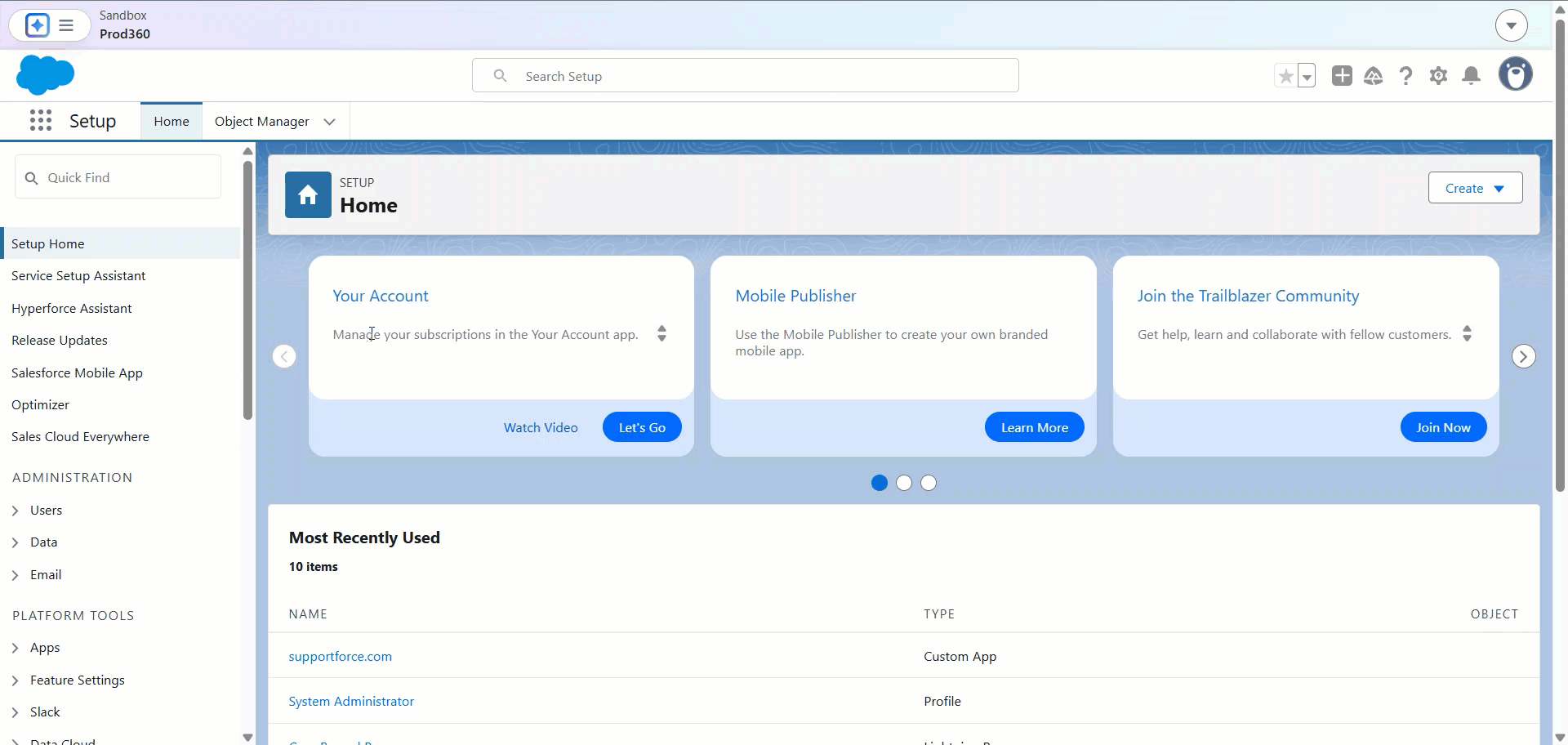Focus the Search Setup field
This screenshot has width=1568, height=745.
pos(746,75)
